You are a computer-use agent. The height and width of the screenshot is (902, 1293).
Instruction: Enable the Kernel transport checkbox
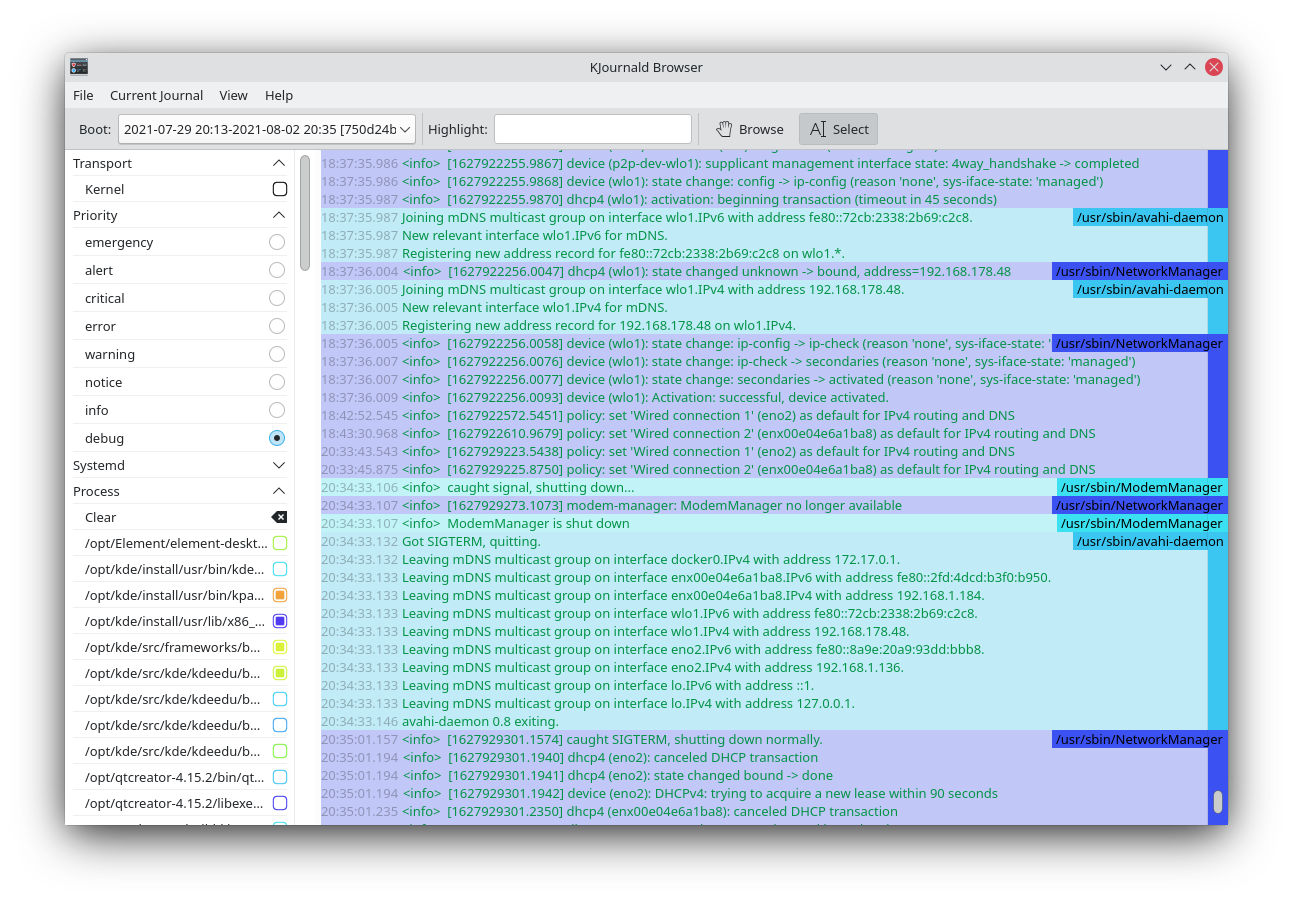click(x=280, y=189)
